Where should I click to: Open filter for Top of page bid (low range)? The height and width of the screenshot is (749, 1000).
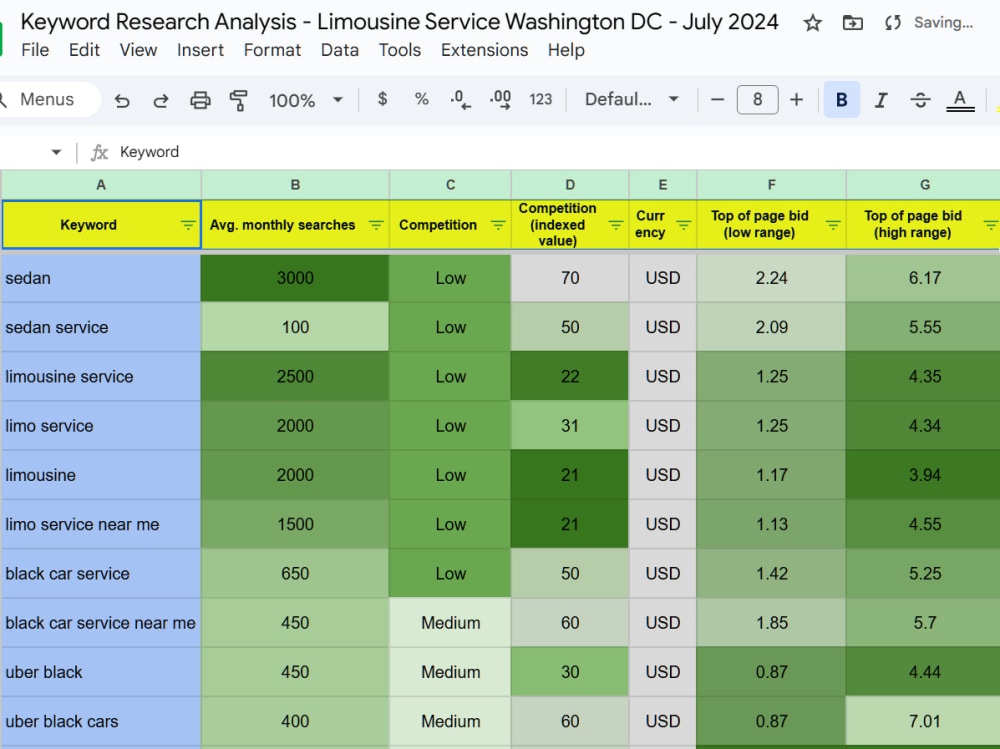point(833,225)
